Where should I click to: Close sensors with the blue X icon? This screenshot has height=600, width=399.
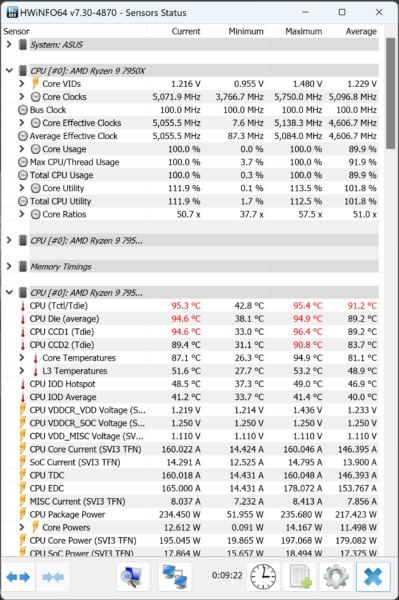coord(373,577)
